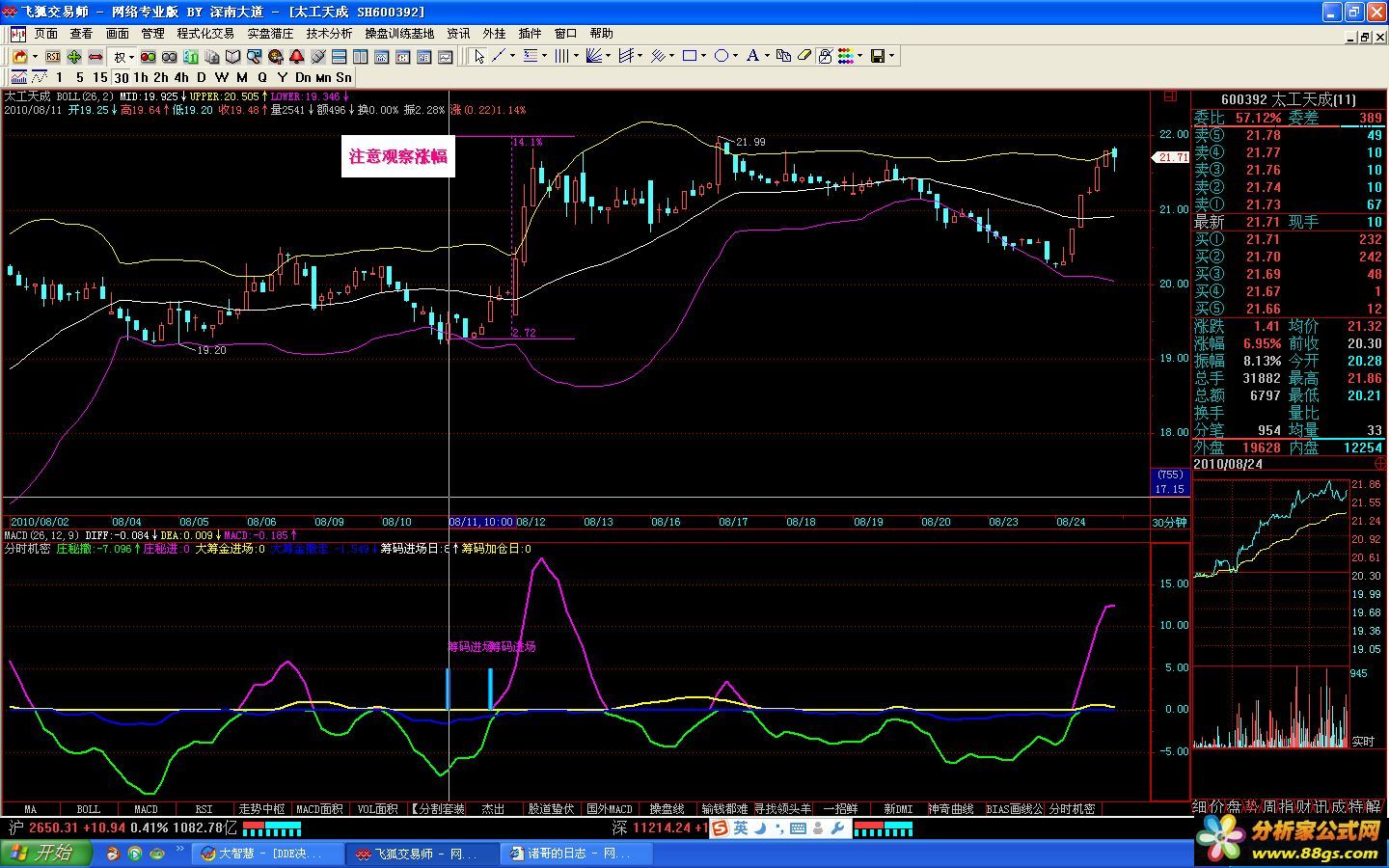Select the circle drawing tool
Image resolution: width=1389 pixels, height=868 pixels.
722,56
